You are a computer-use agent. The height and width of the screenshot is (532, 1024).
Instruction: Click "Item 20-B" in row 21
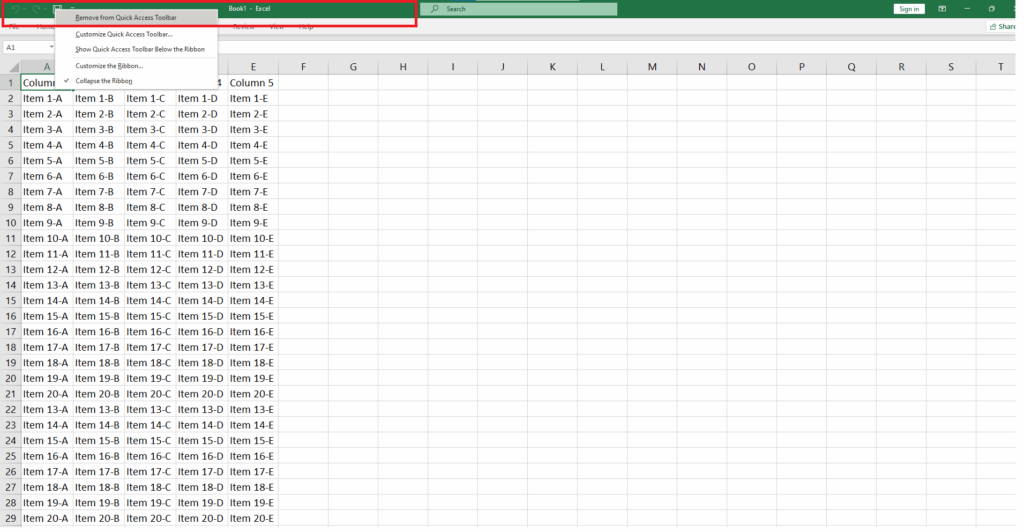(97, 394)
